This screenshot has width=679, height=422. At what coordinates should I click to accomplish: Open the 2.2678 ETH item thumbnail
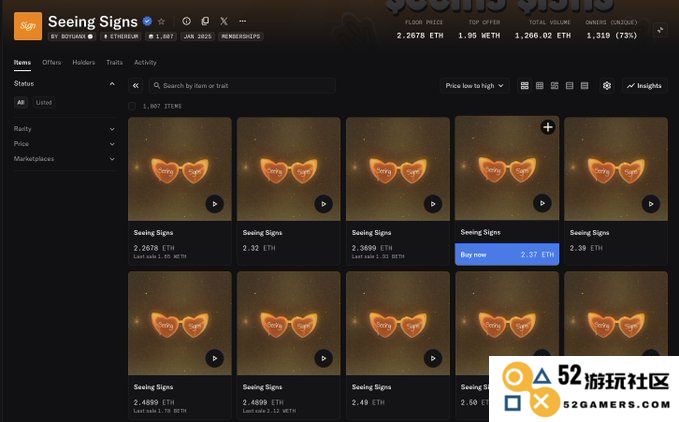180,169
